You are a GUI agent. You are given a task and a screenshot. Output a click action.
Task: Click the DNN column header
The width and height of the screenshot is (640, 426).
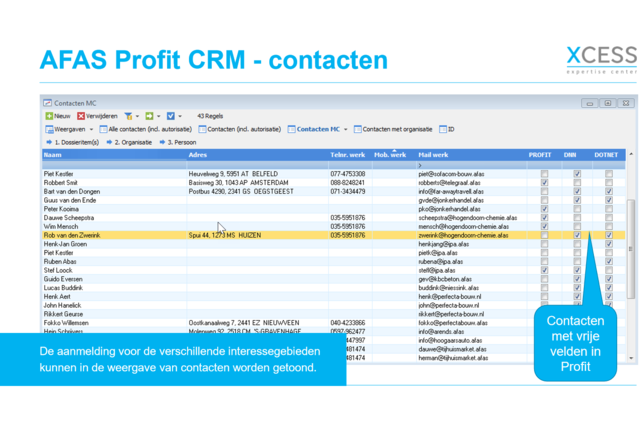577,155
